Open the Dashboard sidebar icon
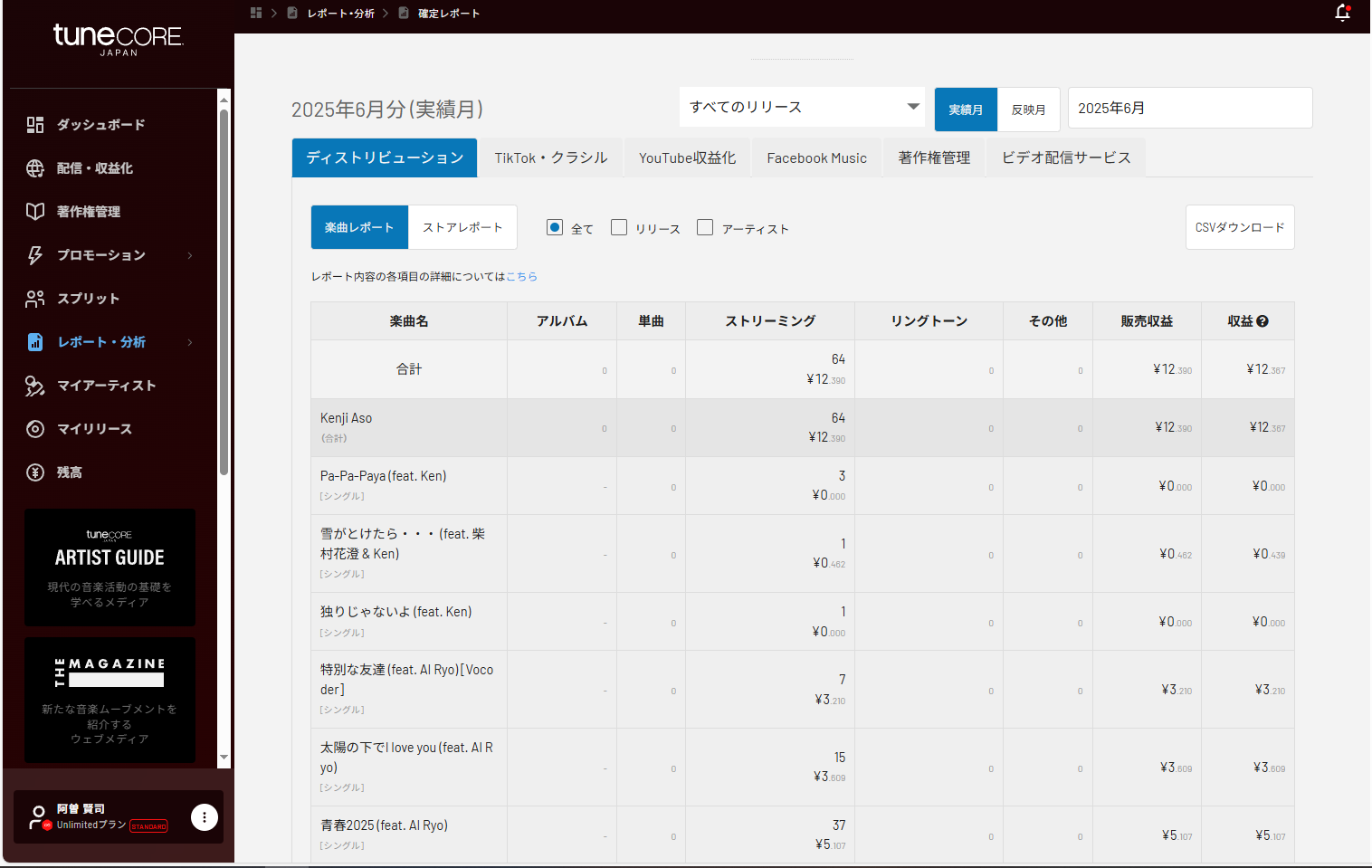This screenshot has height=868, width=1372. click(35, 125)
